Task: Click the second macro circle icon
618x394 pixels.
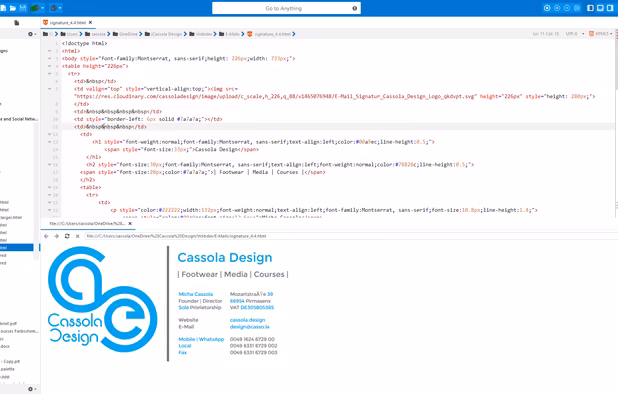Action: tap(557, 8)
